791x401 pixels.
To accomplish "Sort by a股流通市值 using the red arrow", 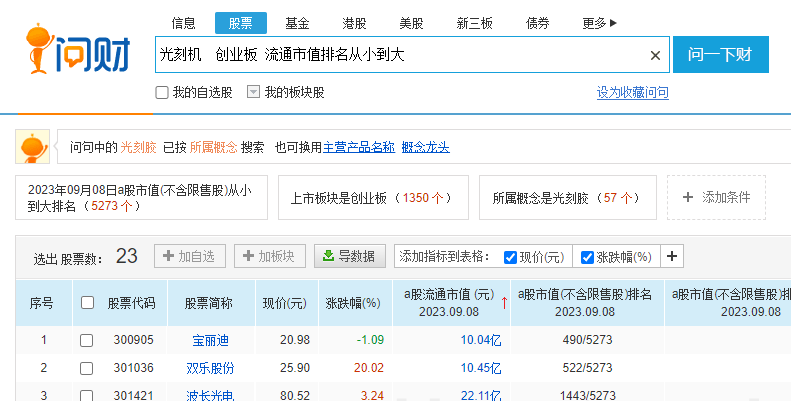I will pyautogui.click(x=503, y=303).
